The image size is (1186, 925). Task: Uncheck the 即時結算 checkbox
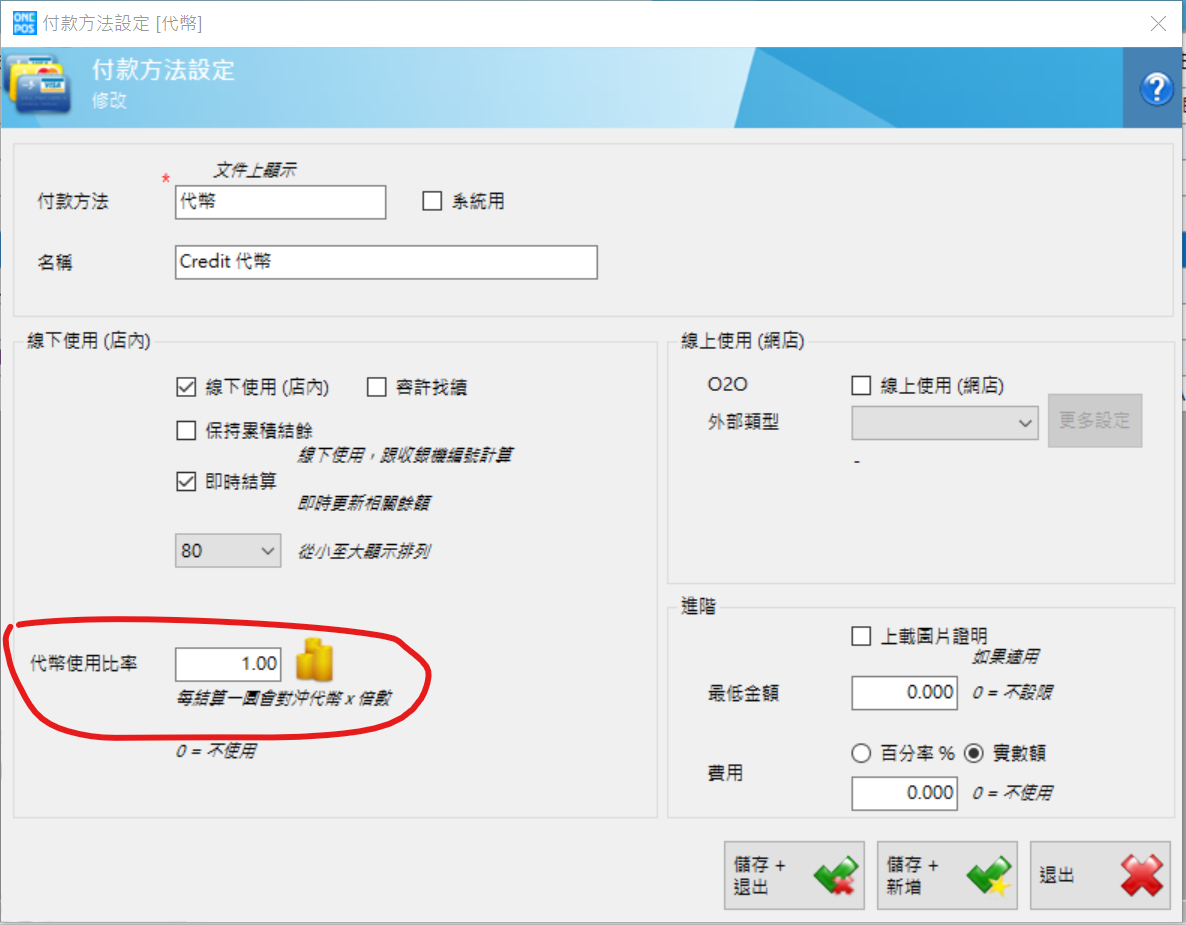[x=185, y=481]
